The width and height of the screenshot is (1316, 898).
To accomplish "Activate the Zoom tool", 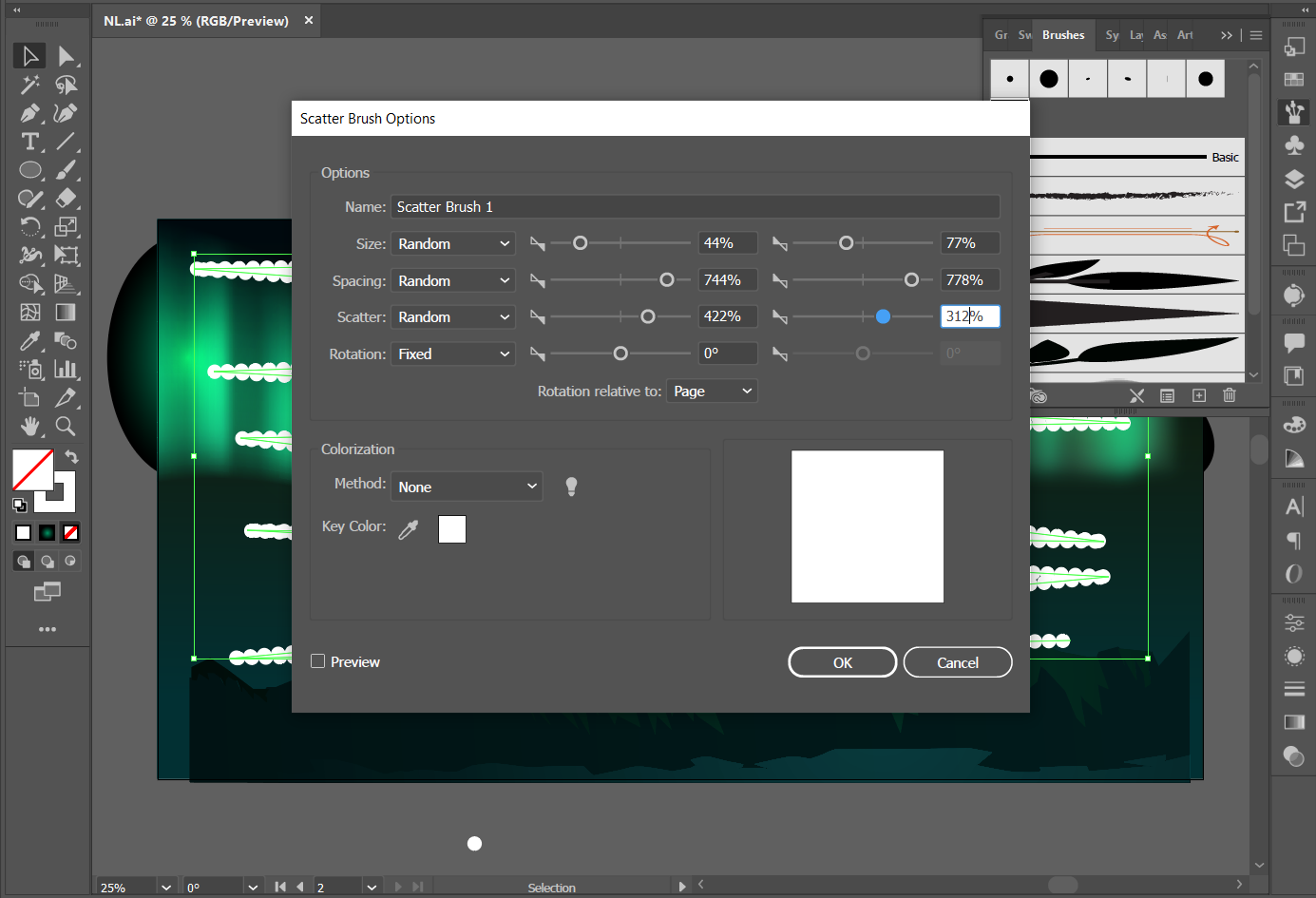I will coord(66,426).
